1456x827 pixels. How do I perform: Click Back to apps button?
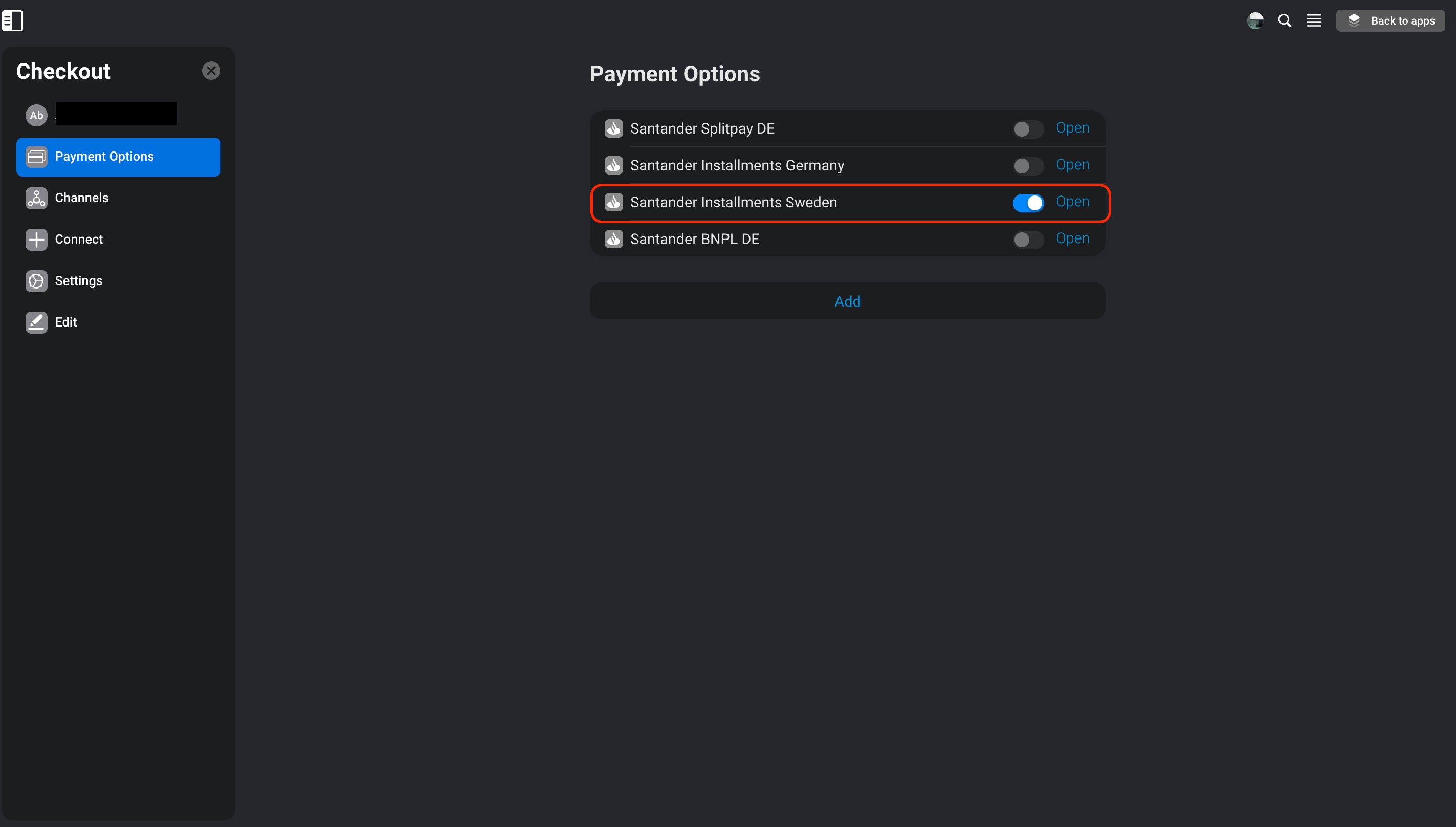[1390, 21]
